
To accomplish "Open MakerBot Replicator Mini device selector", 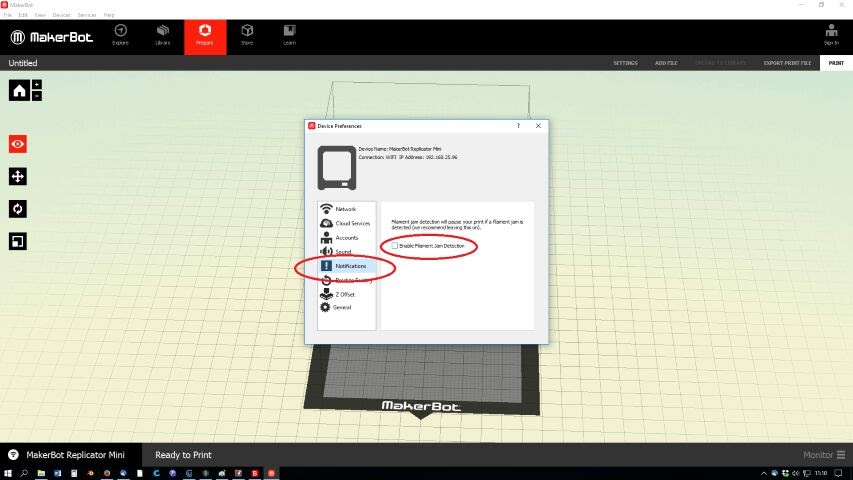I will pos(70,455).
